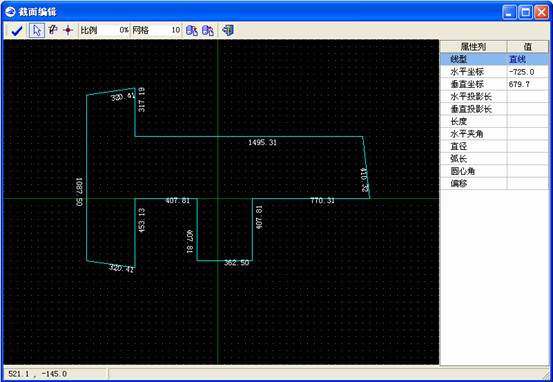Maximize the 截面编辑 window
553x382 pixels.
point(525,12)
